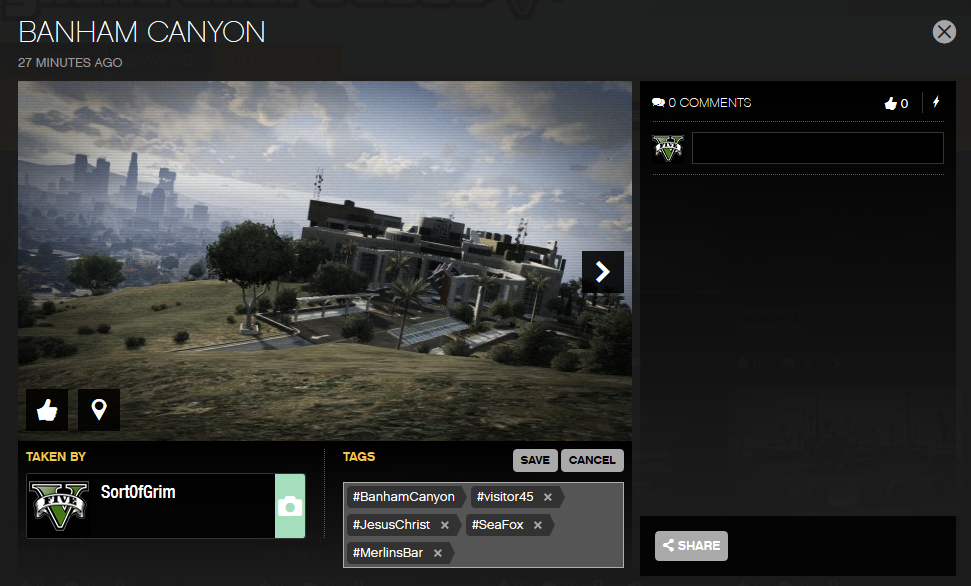Like the photo with thumbs-up button on image
The width and height of the screenshot is (971, 586).
tap(47, 410)
